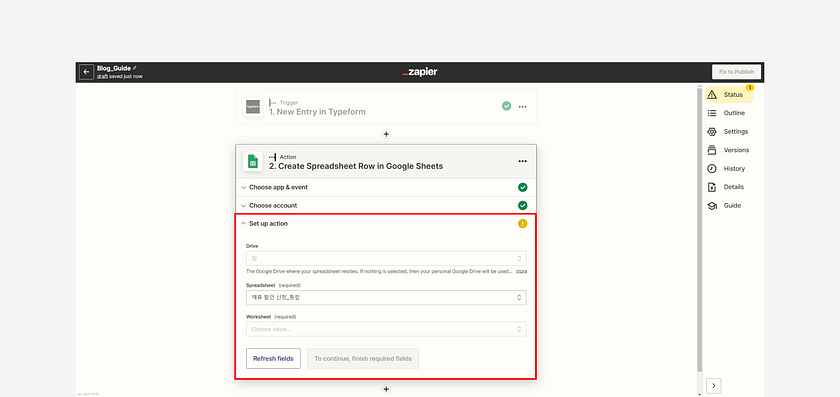Open the Status panel
This screenshot has width=840, height=397.
pos(729,95)
